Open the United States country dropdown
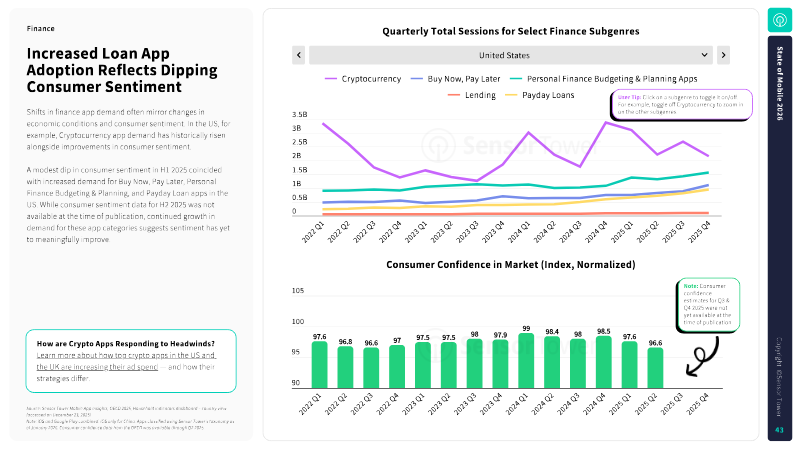 click(510, 55)
